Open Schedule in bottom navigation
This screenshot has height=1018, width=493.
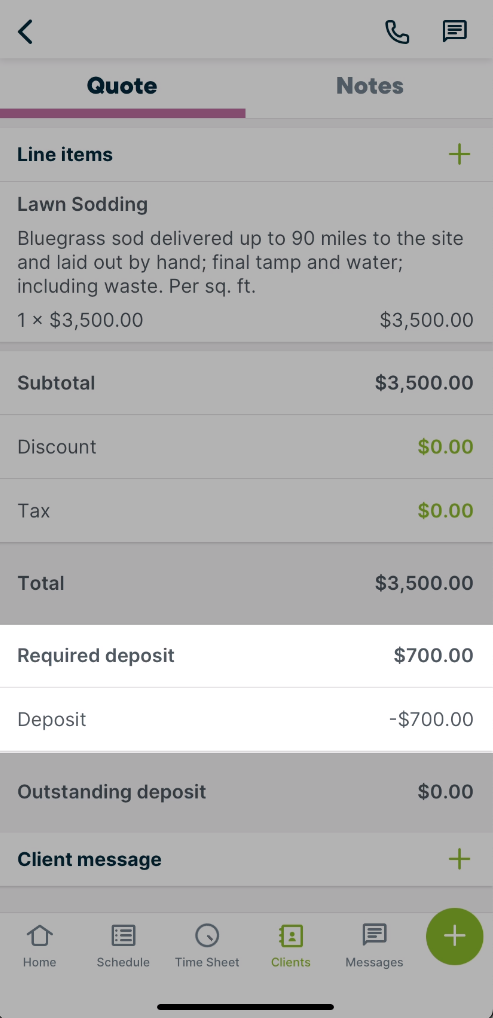click(x=123, y=945)
